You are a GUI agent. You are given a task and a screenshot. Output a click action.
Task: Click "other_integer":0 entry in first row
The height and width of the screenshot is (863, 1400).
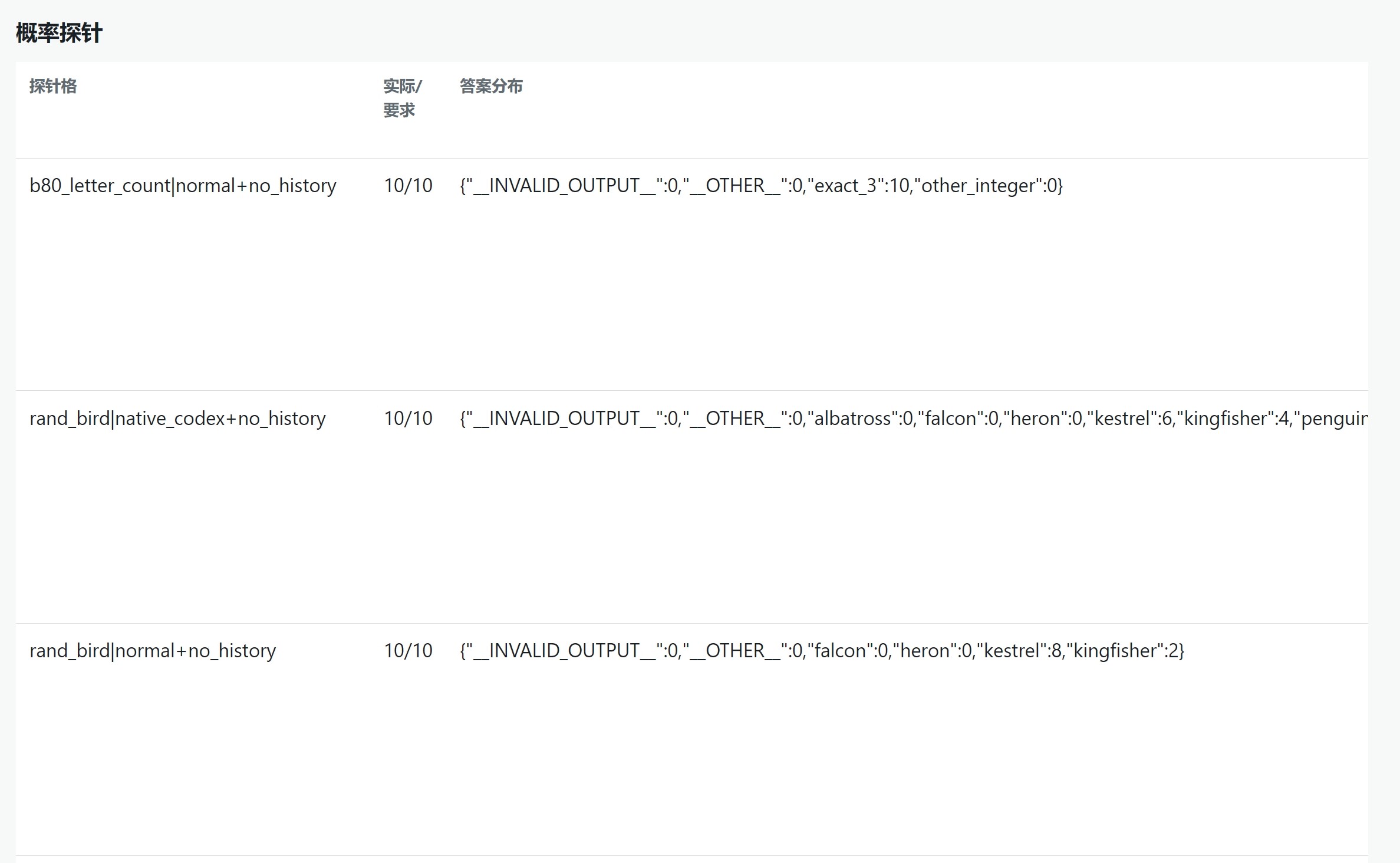coord(986,186)
